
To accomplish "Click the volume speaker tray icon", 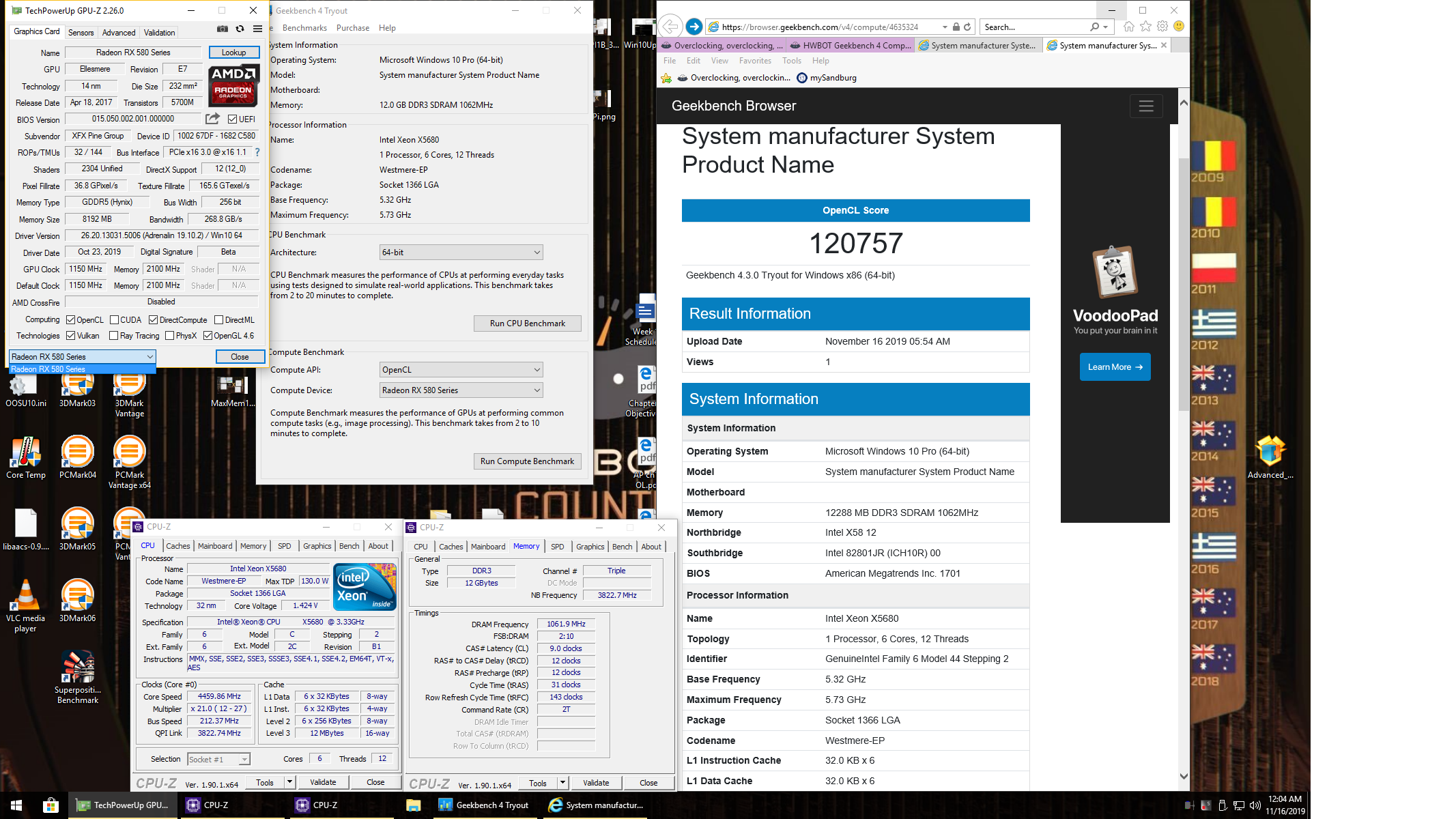I will pyautogui.click(x=1255, y=805).
